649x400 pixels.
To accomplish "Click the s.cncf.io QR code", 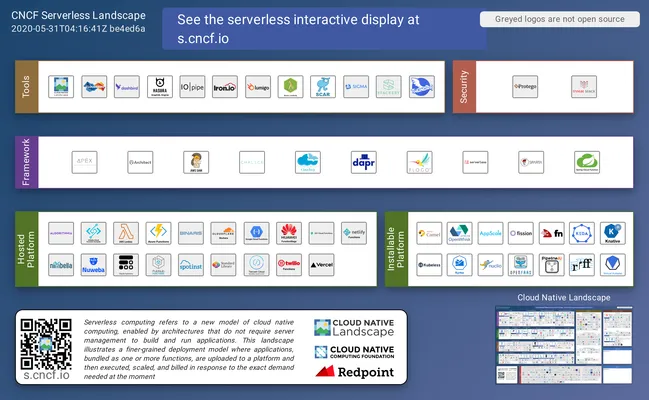I will [x=46, y=344].
